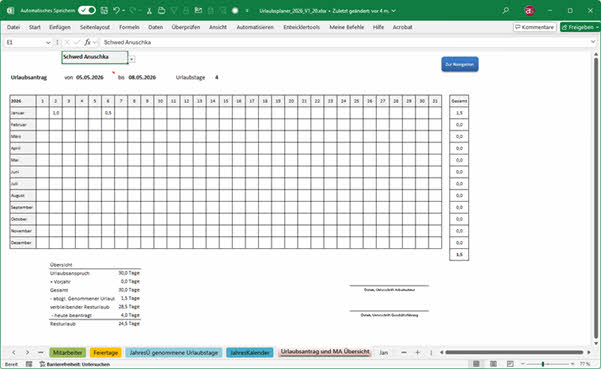
Task: Open the employee selection dropdown arrow
Action: 131,59
